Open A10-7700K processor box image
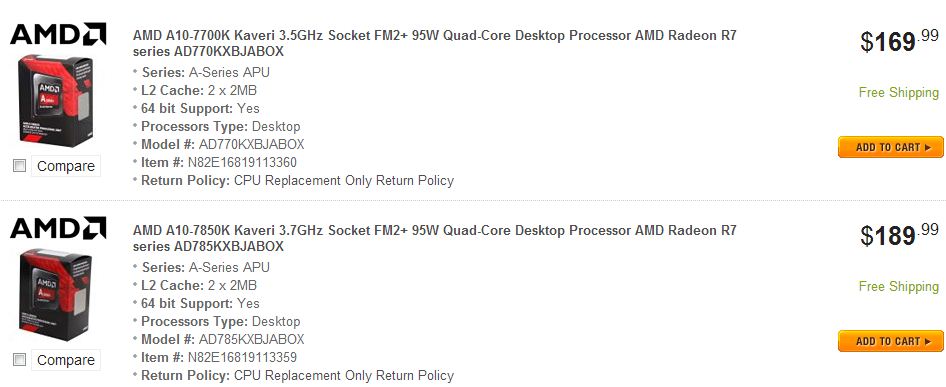The height and width of the screenshot is (387, 946). (56, 100)
